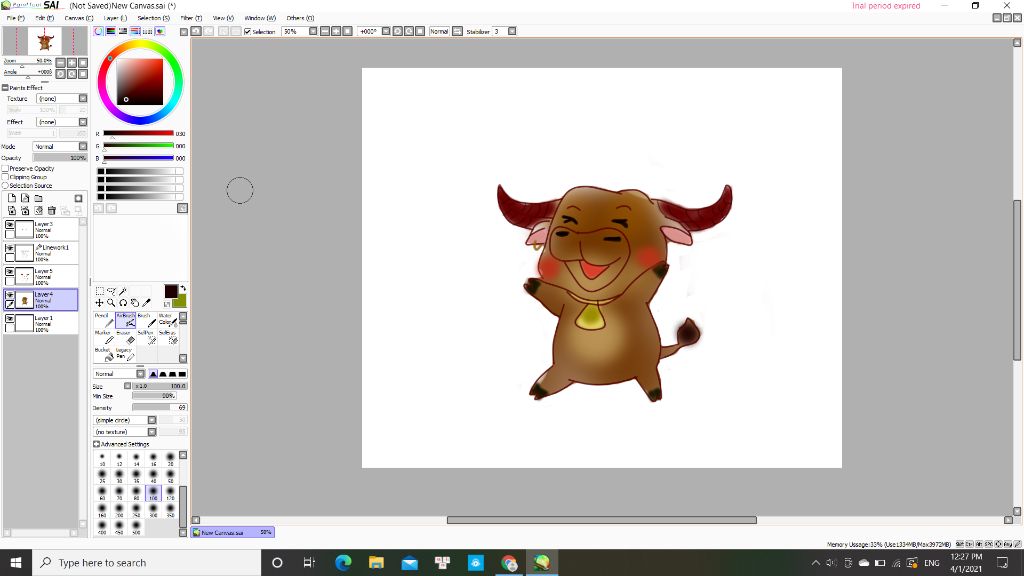Hide Layer3 using its eye icon
The height and width of the screenshot is (576, 1024).
10,225
